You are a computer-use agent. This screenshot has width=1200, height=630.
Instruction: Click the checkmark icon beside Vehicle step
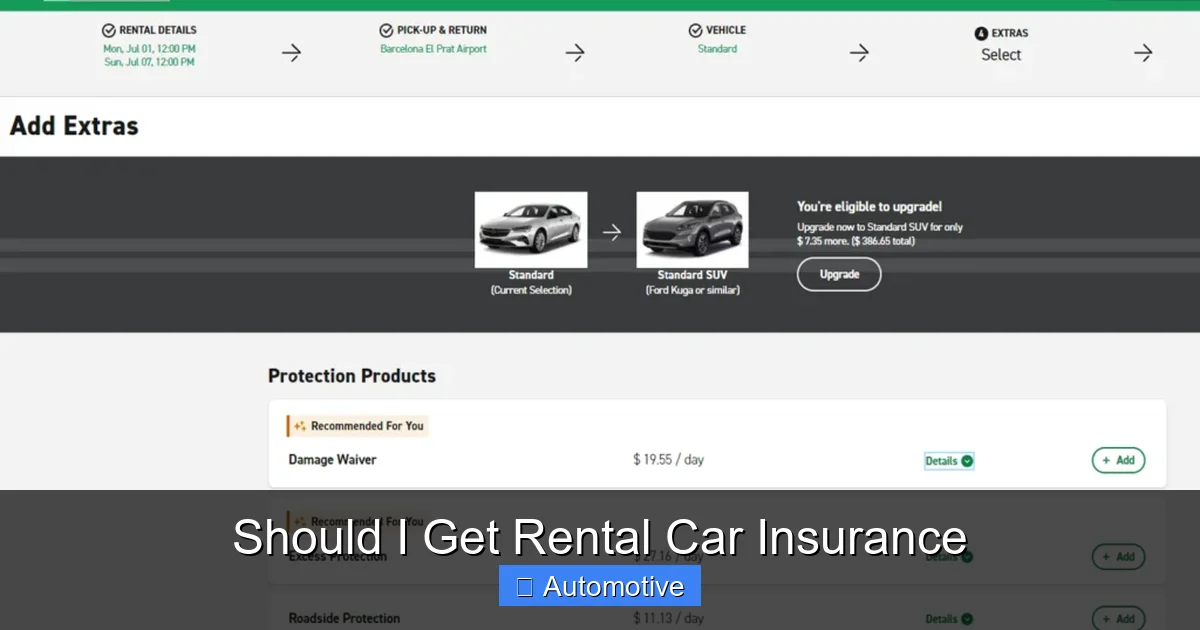(696, 31)
